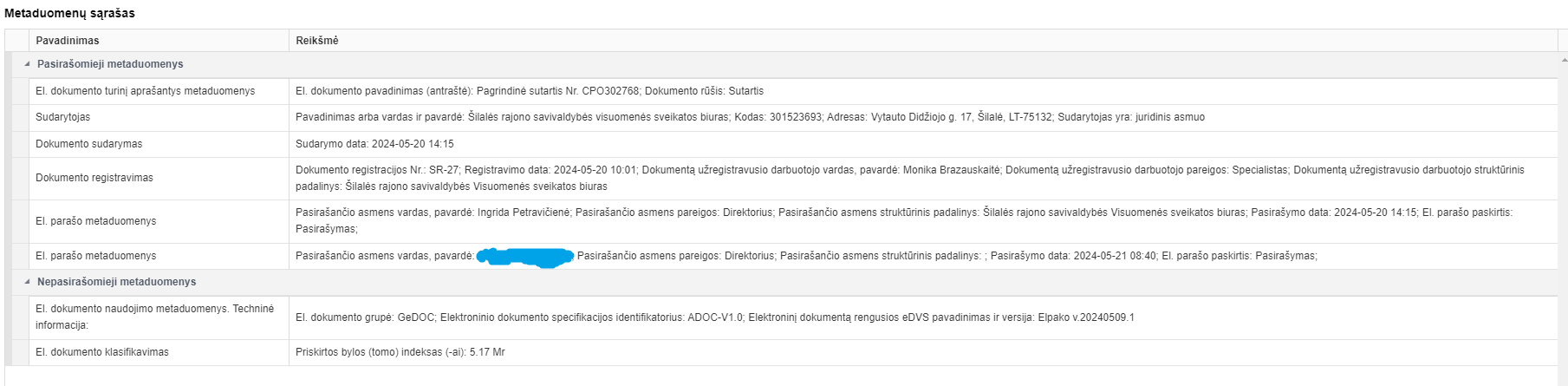Click the Sudarytojas value with Vytauto Didžiojo address

click(x=750, y=117)
